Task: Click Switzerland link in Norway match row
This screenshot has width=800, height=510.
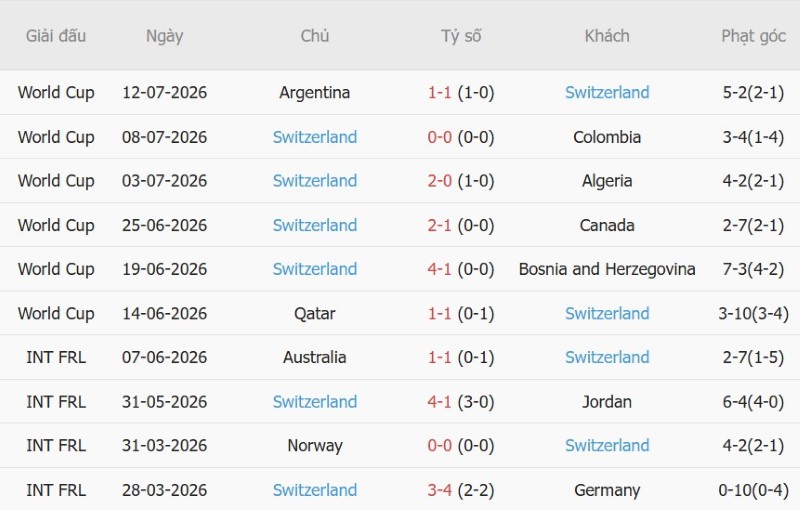Action: pos(607,446)
